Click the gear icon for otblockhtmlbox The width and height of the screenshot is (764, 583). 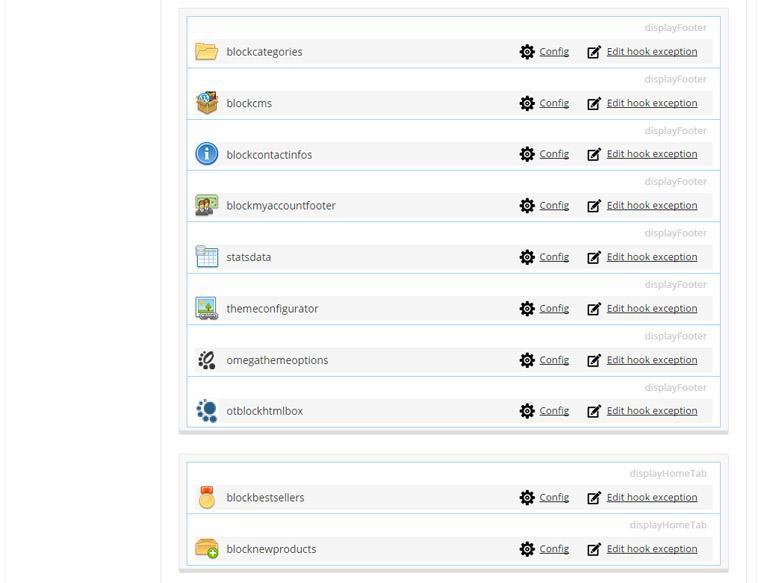[x=527, y=411]
